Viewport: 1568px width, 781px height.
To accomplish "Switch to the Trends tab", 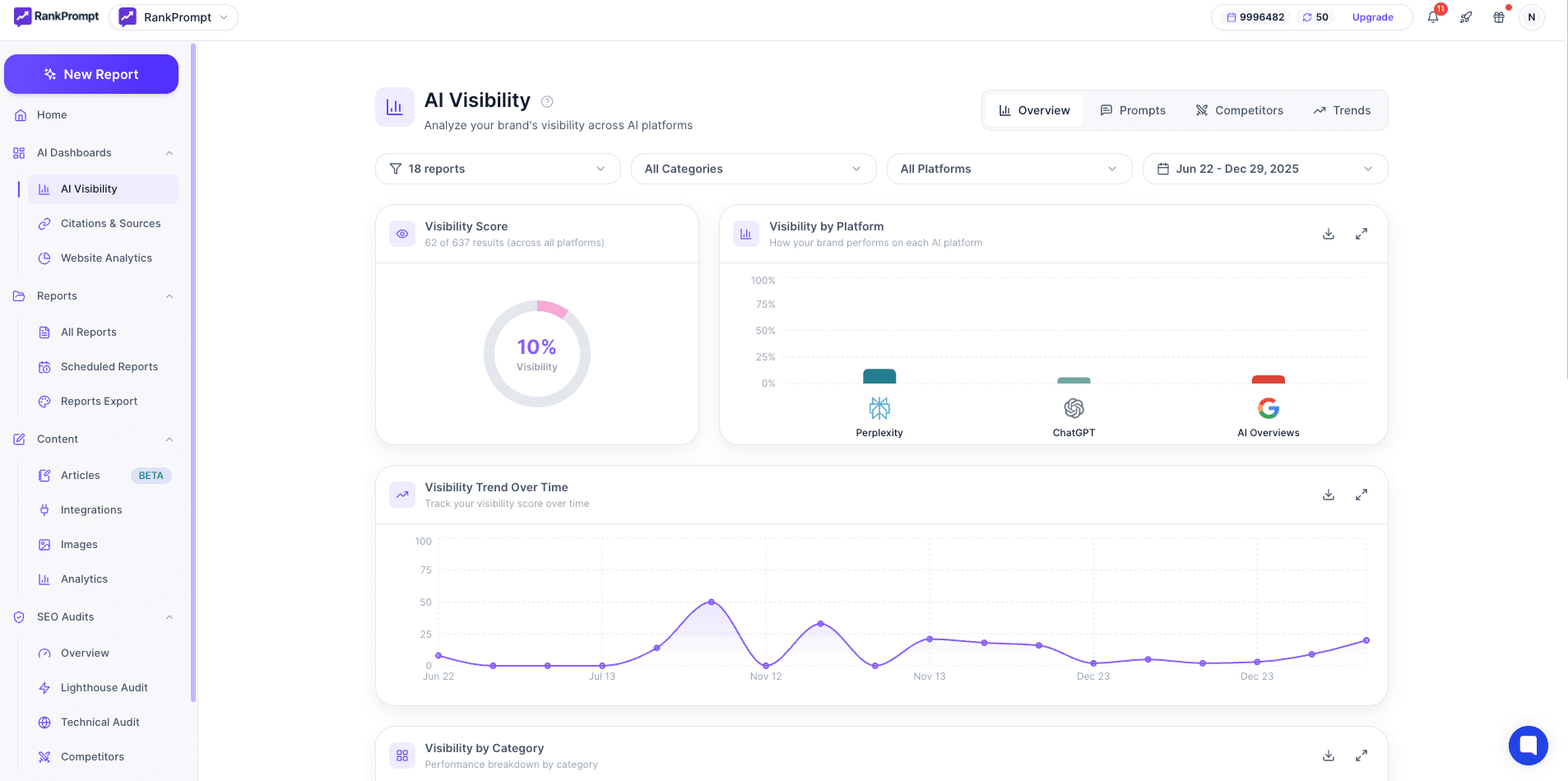I will [1342, 110].
